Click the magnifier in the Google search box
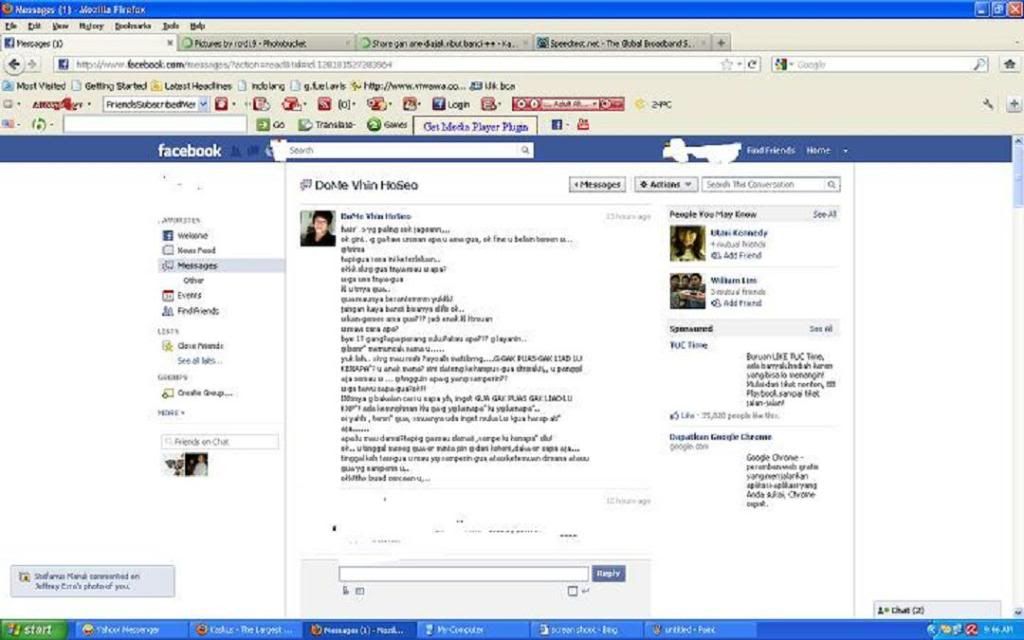1024x640 pixels. pos(980,64)
